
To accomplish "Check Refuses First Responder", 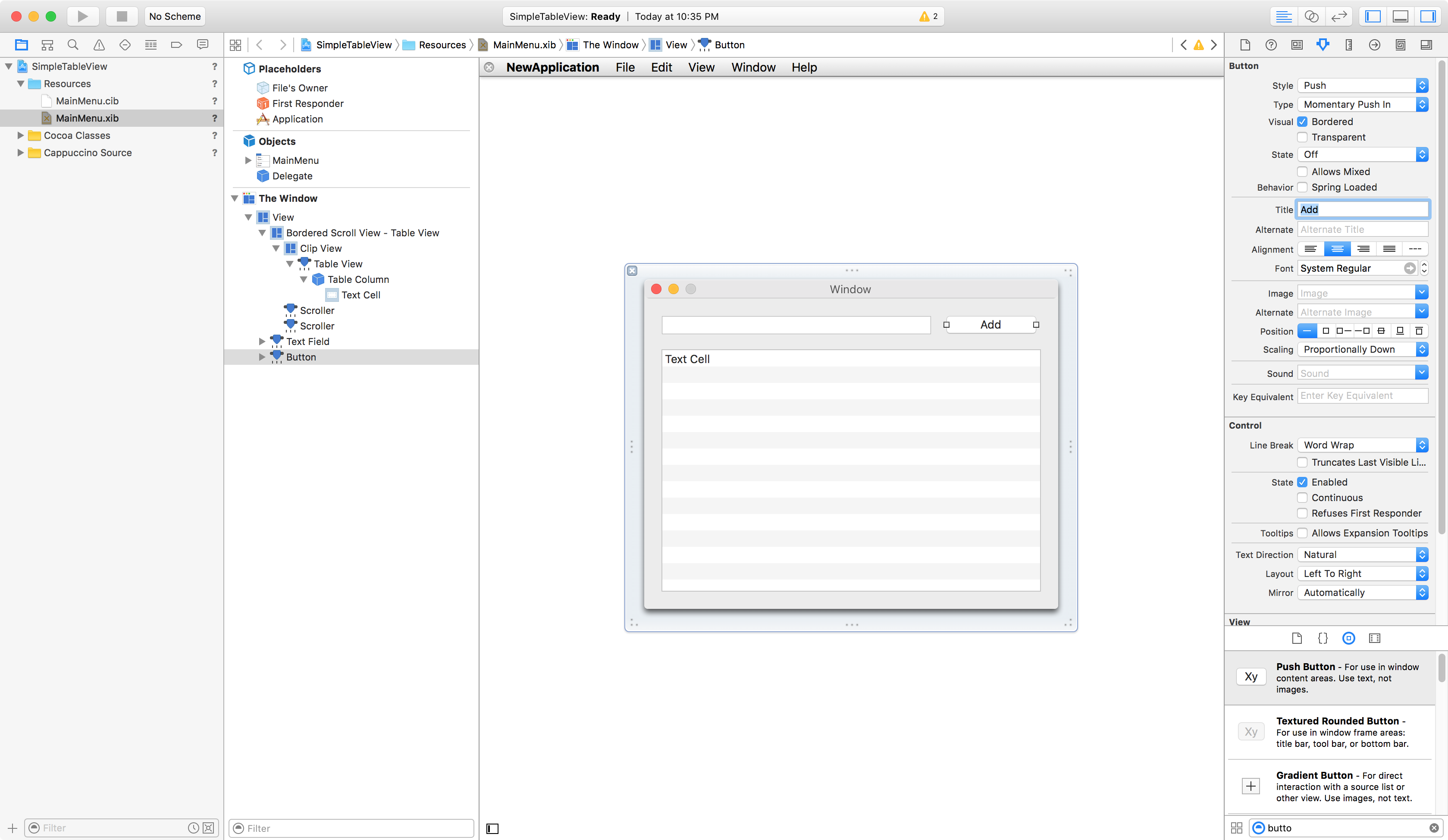I will tap(1303, 513).
